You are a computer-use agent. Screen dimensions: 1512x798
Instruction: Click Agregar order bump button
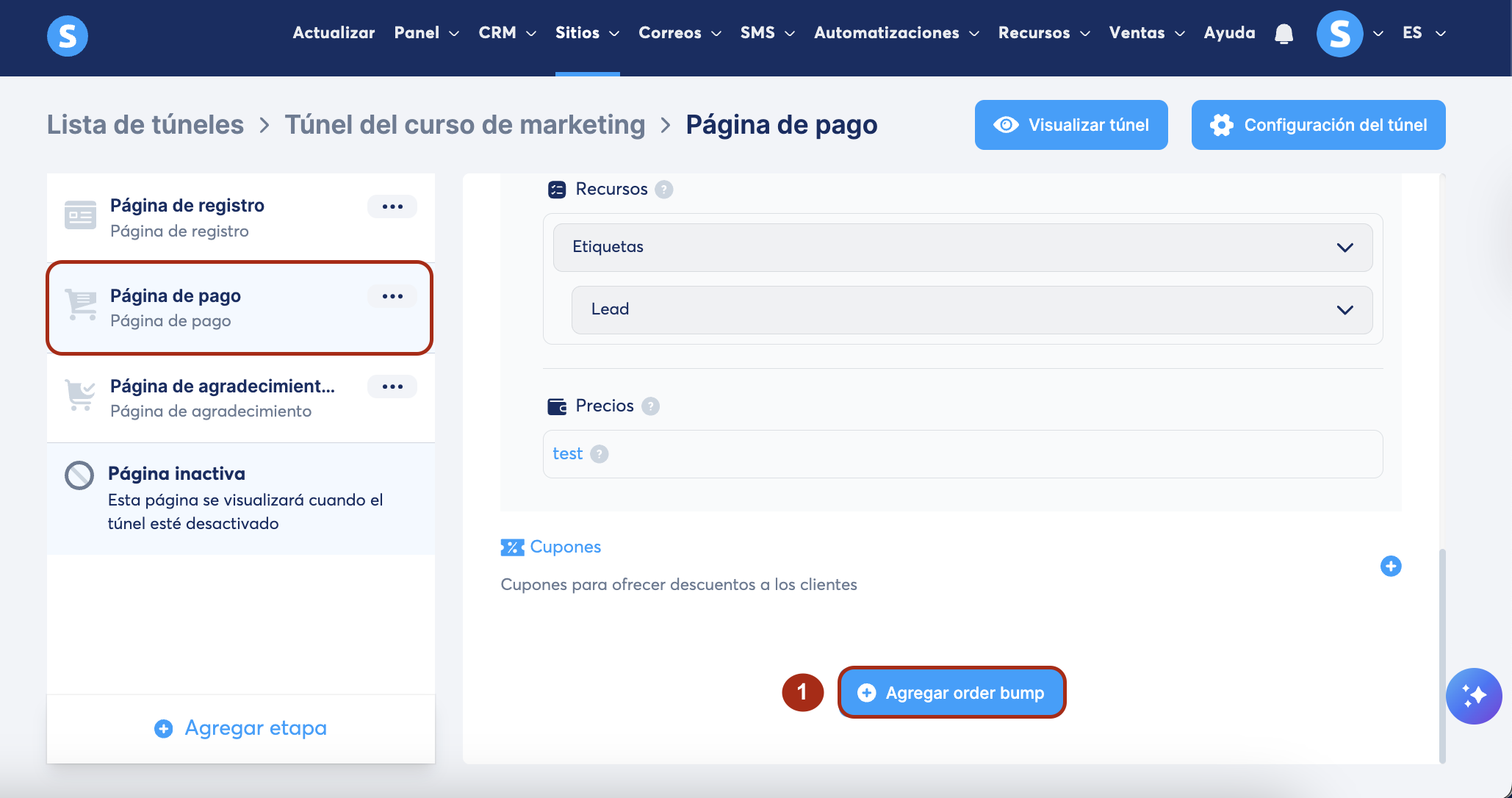click(x=951, y=693)
